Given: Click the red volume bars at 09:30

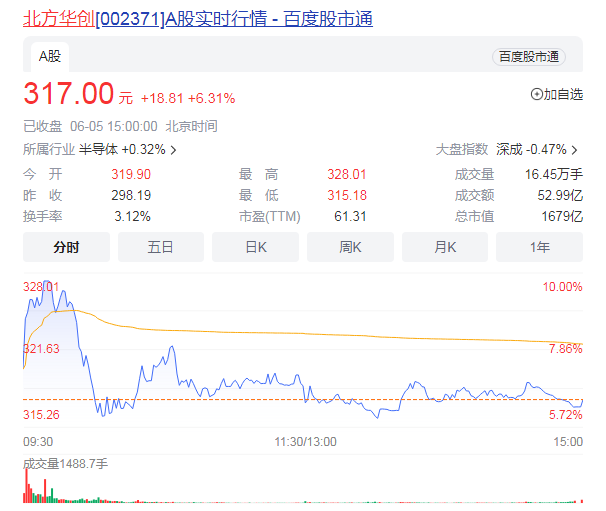Looking at the screenshot, I should [x=27, y=488].
